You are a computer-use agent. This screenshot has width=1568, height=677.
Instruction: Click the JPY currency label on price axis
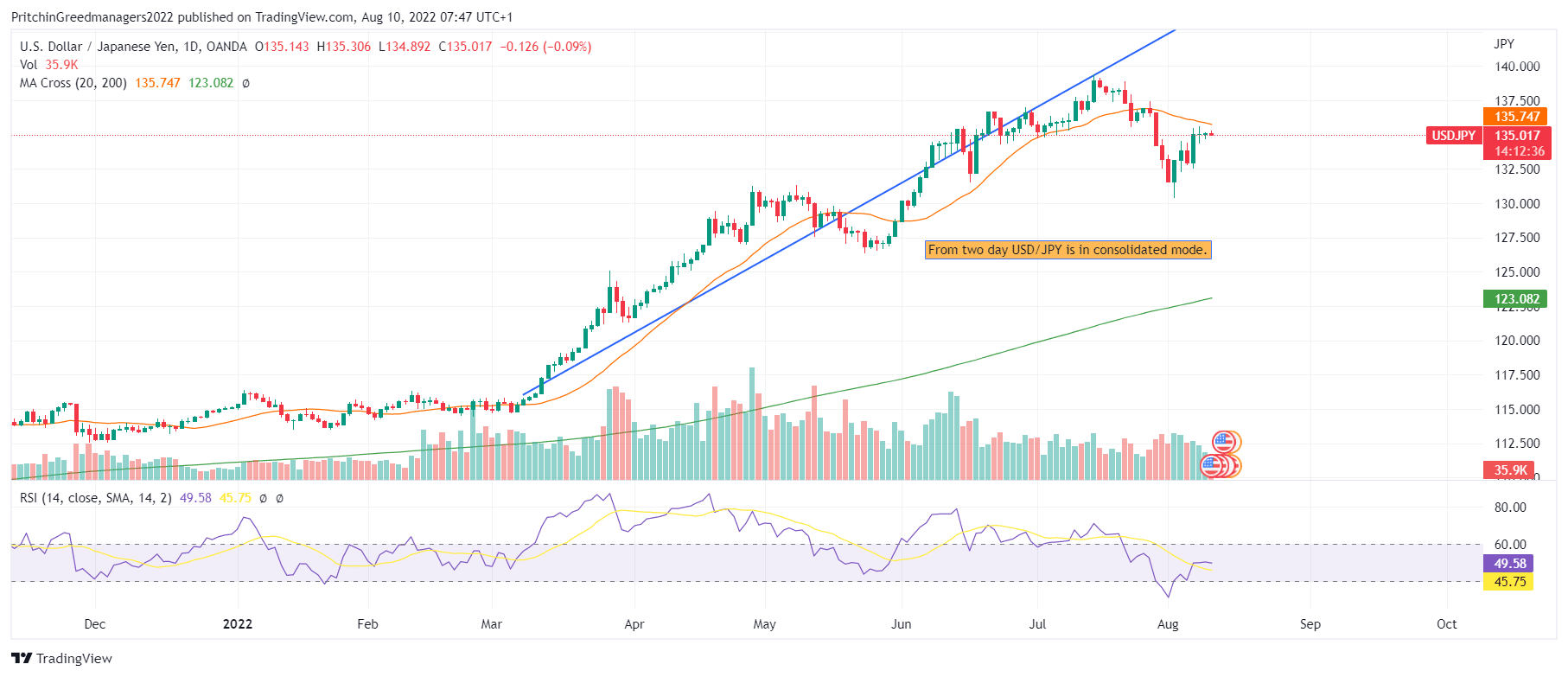pyautogui.click(x=1503, y=44)
